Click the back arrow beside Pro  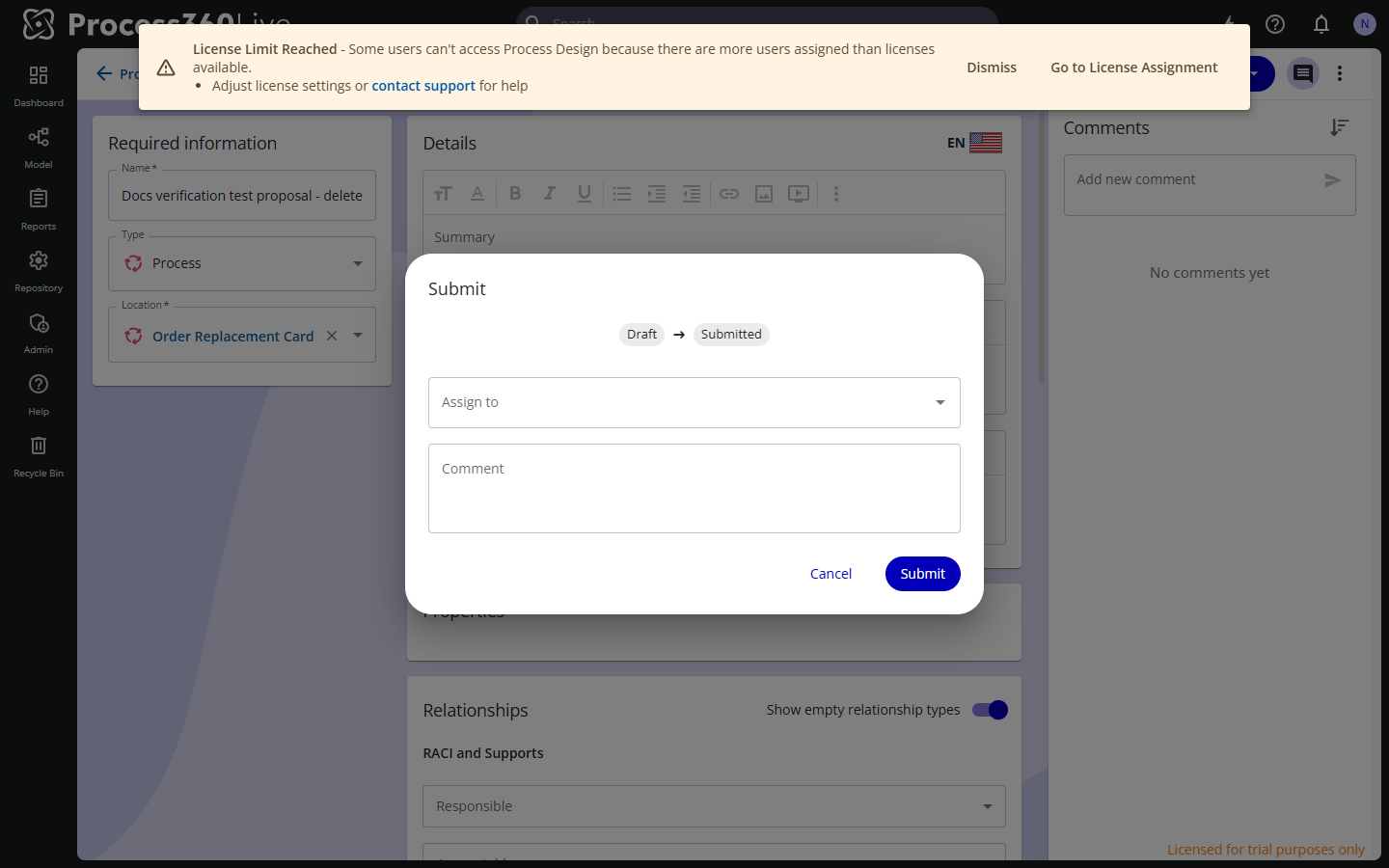(104, 73)
